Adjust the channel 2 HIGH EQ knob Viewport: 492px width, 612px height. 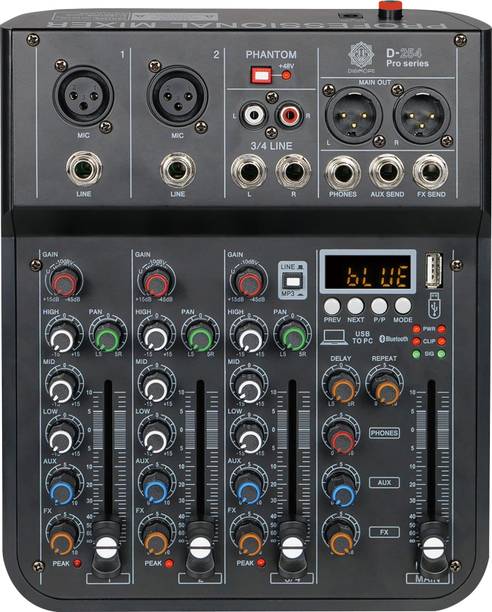[x=155, y=338]
